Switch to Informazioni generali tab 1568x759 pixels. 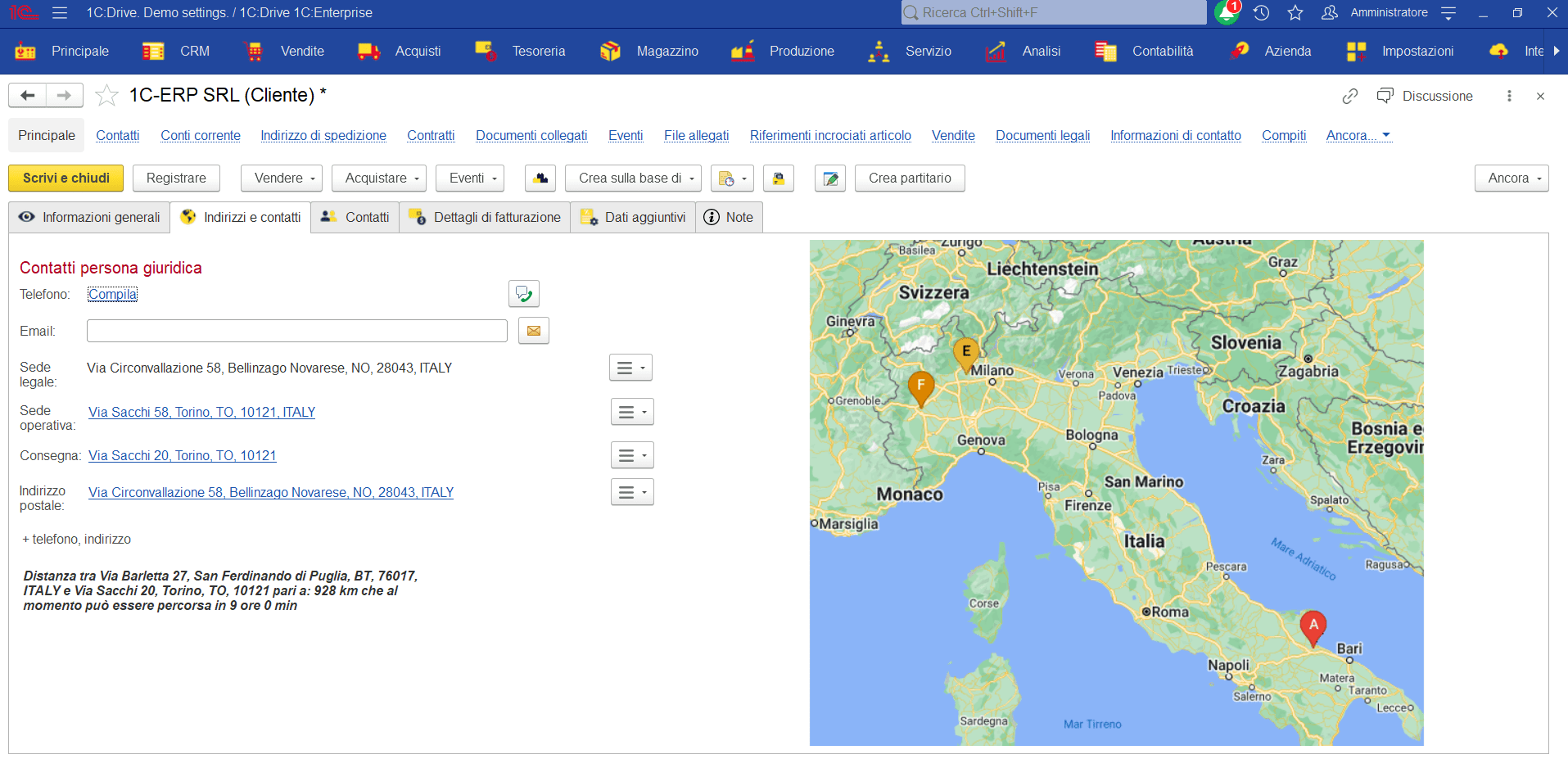(89, 217)
